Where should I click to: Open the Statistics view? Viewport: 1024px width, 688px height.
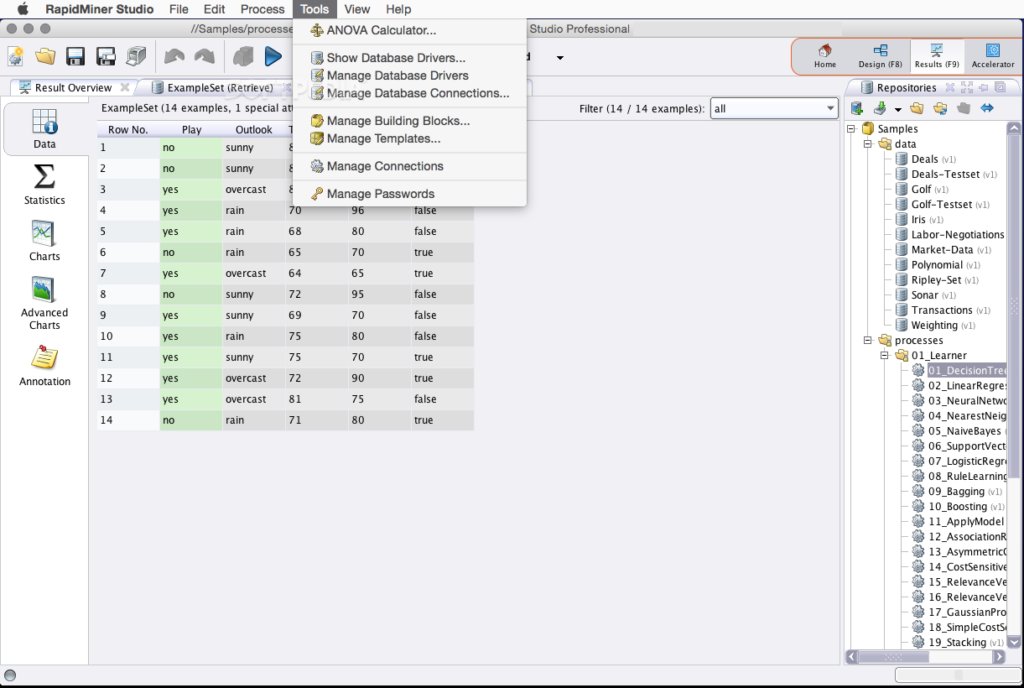click(x=44, y=185)
